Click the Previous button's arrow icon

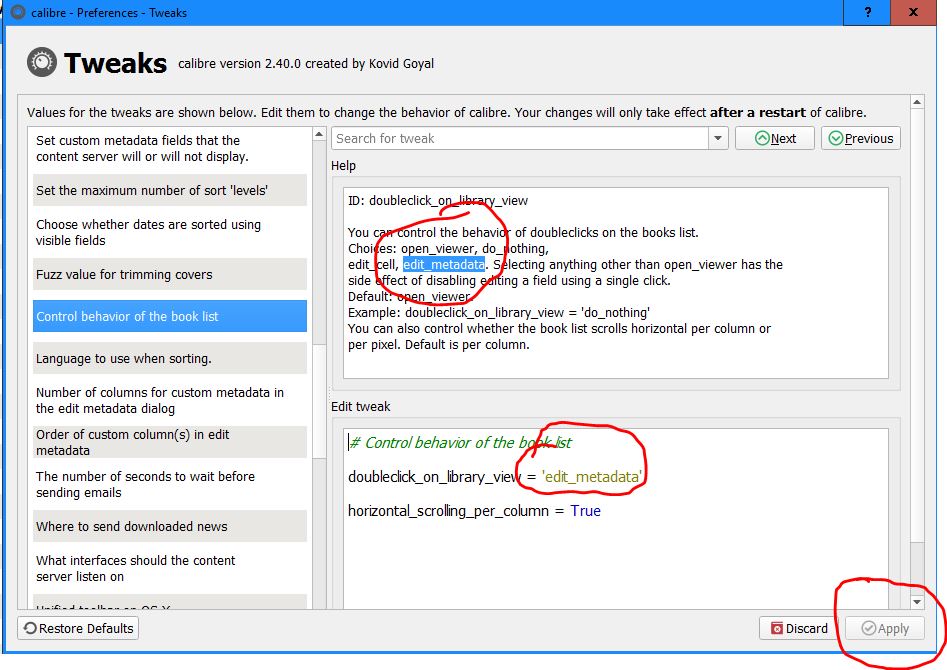tap(836, 138)
